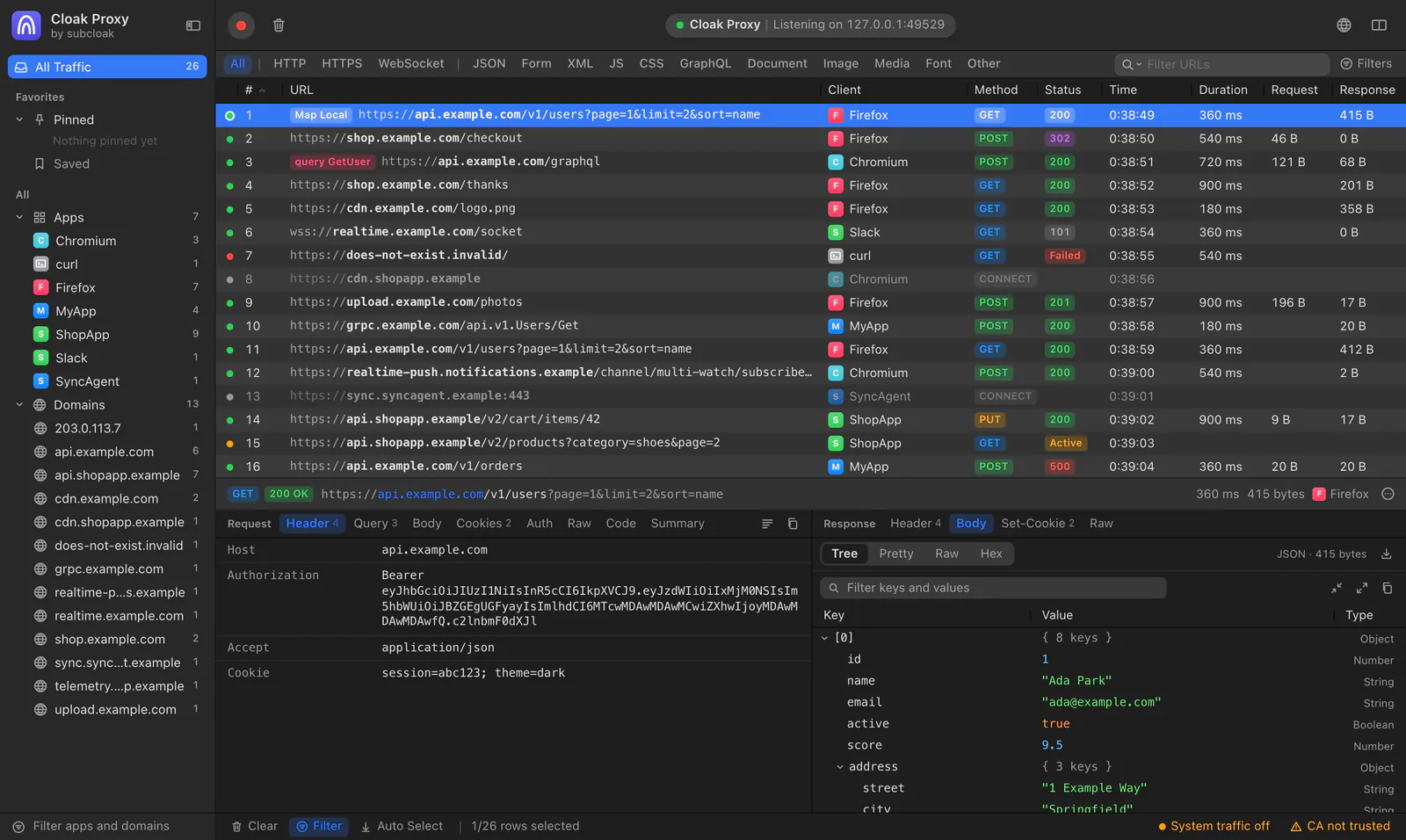The image size is (1406, 840).
Task: Click the Cloak Proxy listening status pill
Action: pyautogui.click(x=810, y=25)
